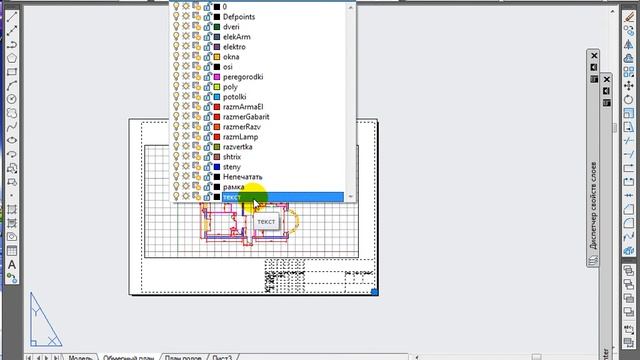Select the Spline tool

11,127
